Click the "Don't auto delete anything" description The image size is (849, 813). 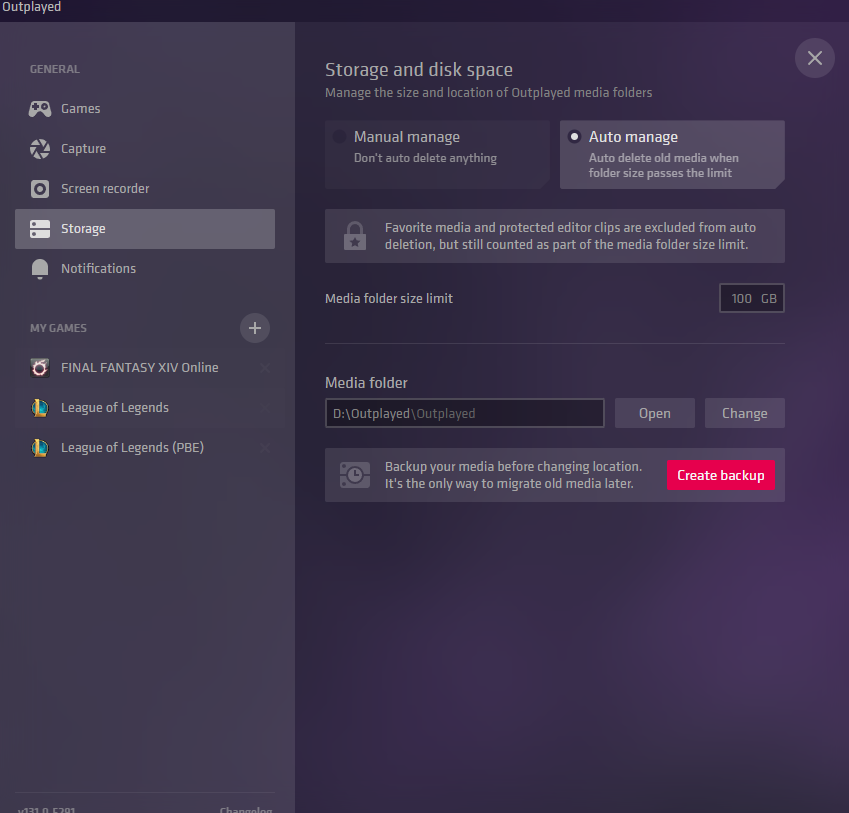pyautogui.click(x=425, y=158)
